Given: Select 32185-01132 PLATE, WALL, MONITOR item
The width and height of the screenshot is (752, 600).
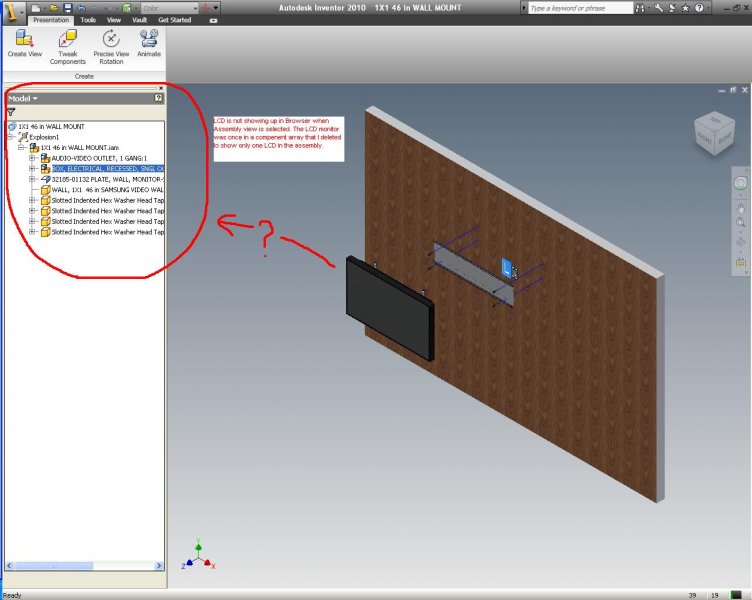Looking at the screenshot, I should pos(108,179).
